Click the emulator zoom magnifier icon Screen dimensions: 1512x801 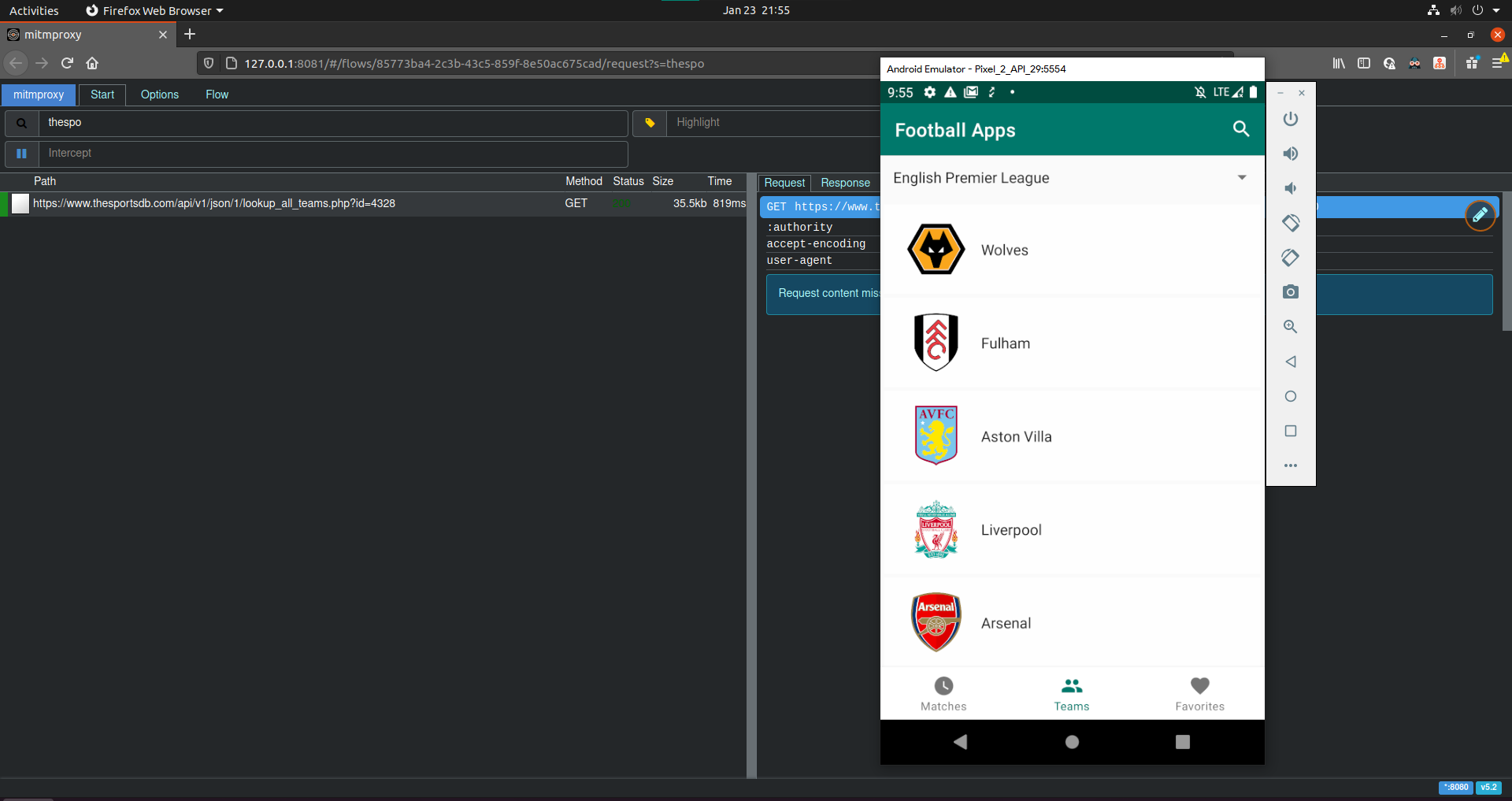click(x=1290, y=327)
